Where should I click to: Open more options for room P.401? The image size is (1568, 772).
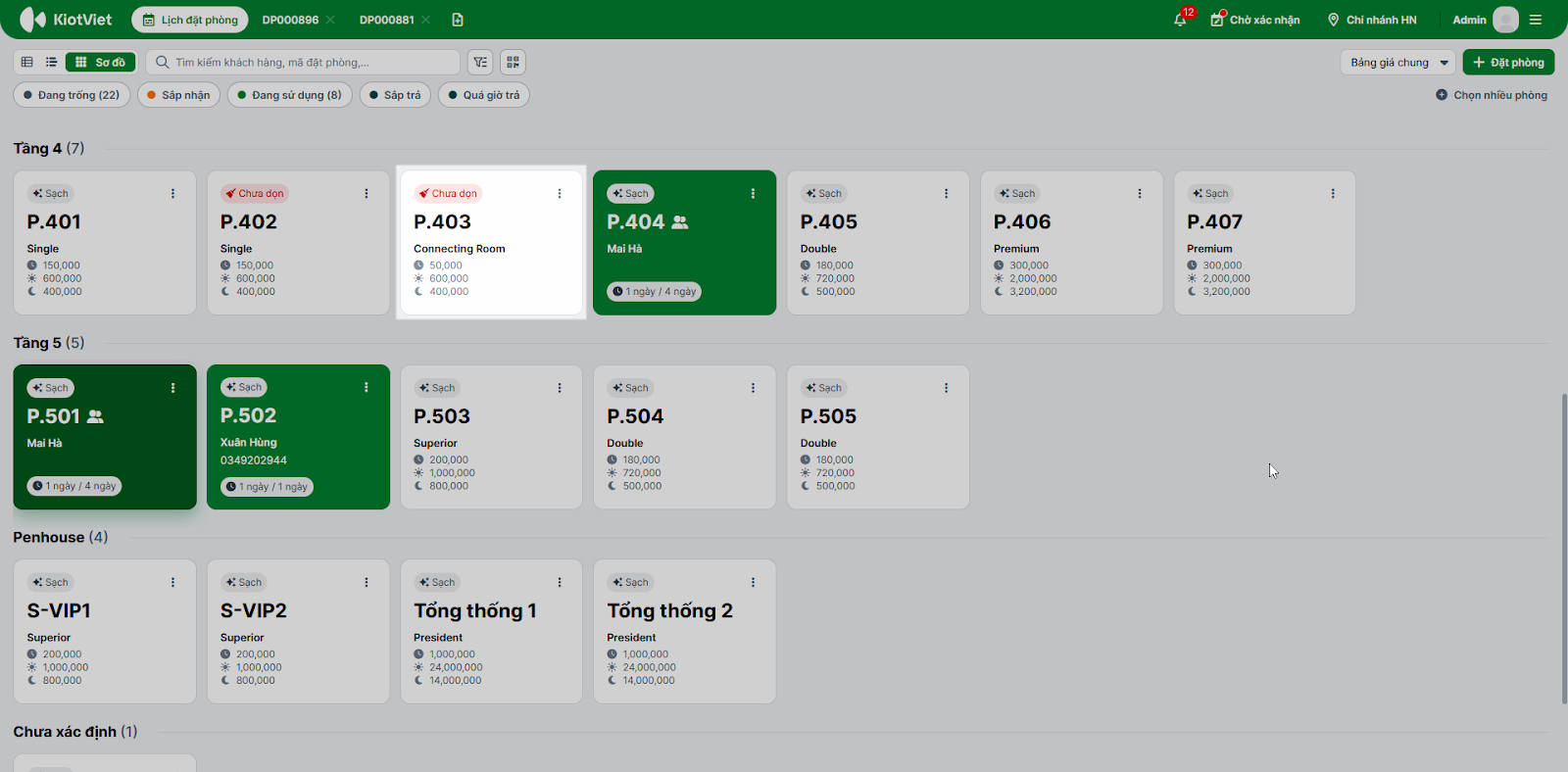(x=173, y=193)
